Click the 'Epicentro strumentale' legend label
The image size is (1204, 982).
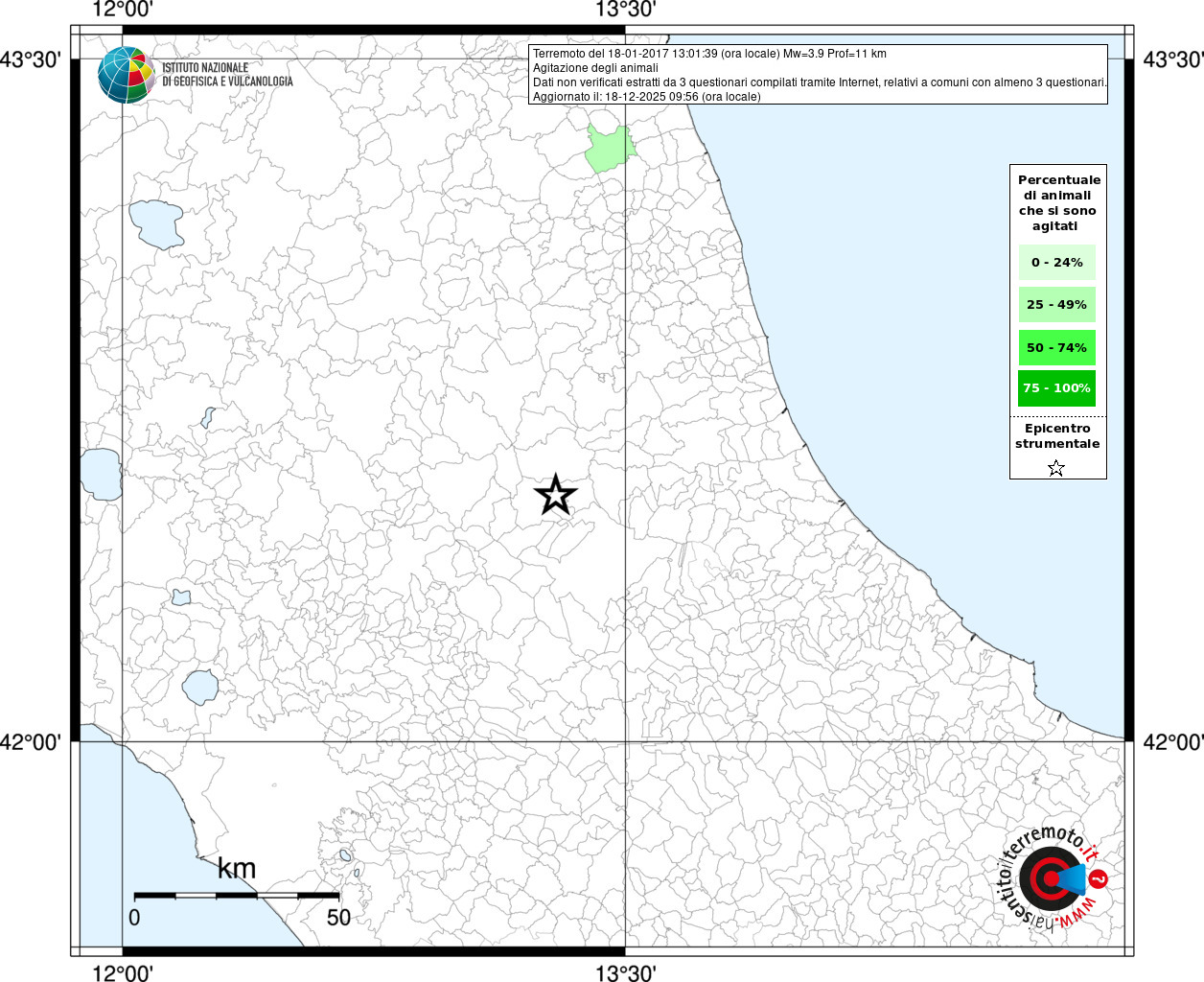tap(1057, 436)
